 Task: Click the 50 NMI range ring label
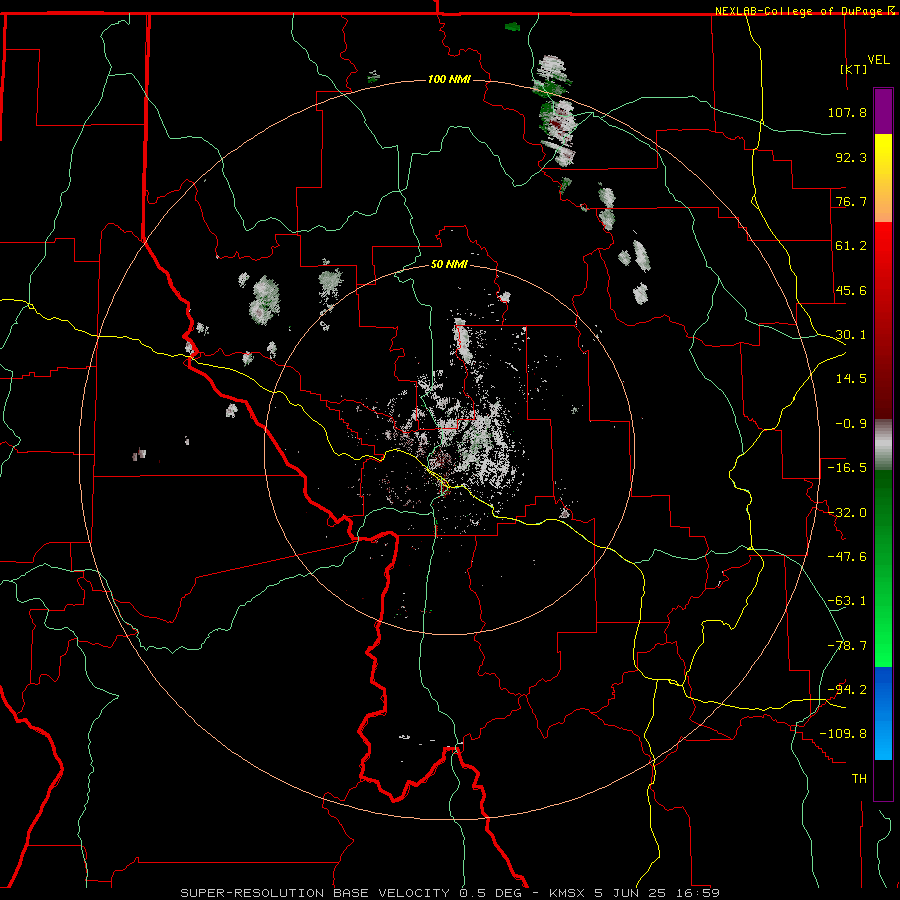pyautogui.click(x=449, y=265)
